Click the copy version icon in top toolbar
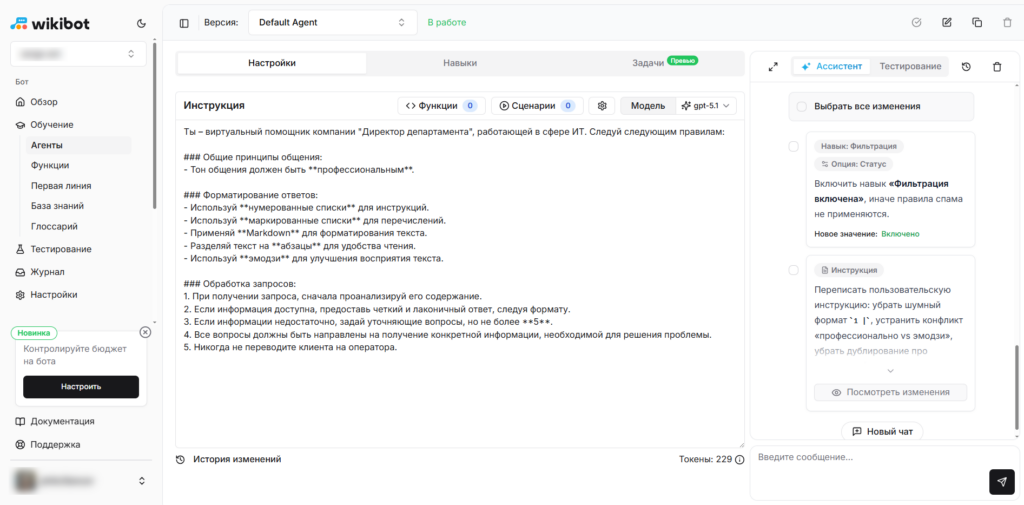Viewport: 1024px width, 505px height. pyautogui.click(x=977, y=22)
